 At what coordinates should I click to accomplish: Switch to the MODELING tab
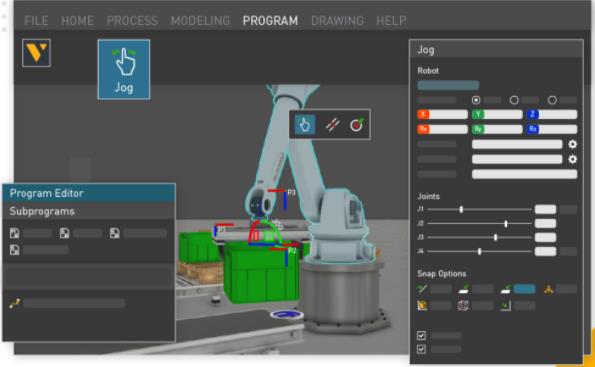pos(200,20)
